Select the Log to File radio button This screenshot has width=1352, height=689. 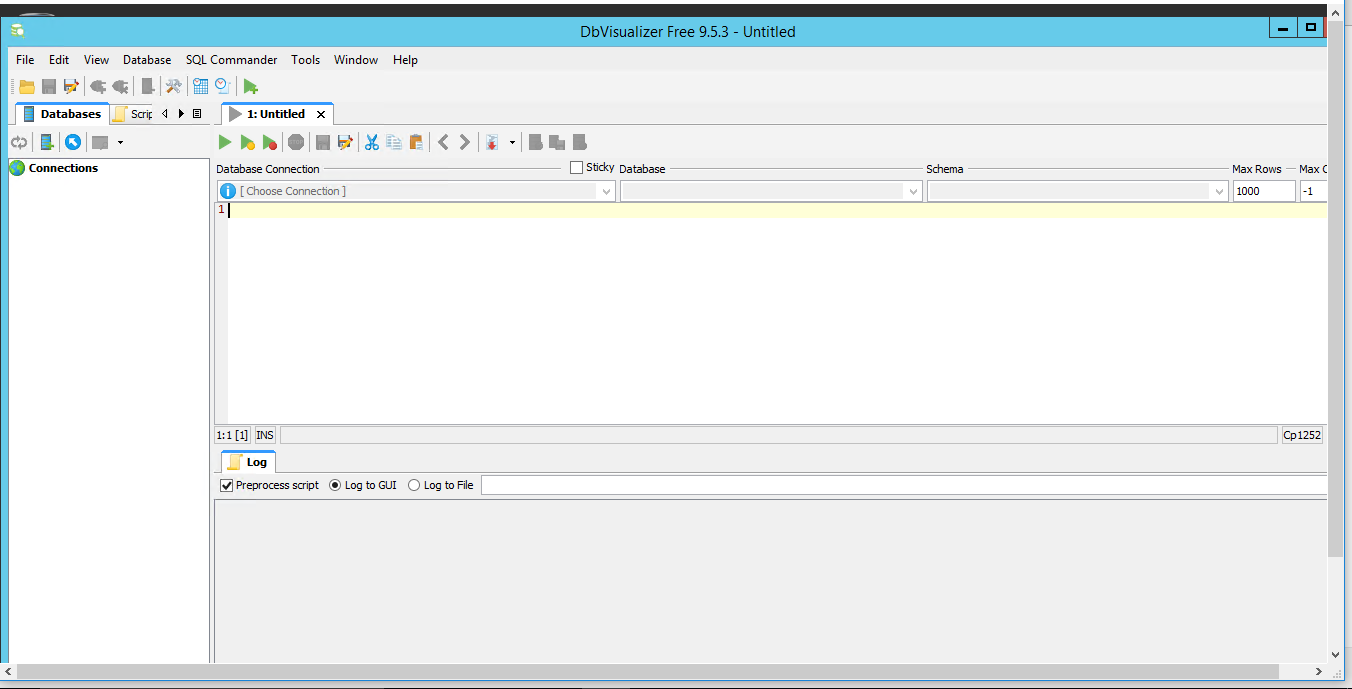click(x=414, y=486)
